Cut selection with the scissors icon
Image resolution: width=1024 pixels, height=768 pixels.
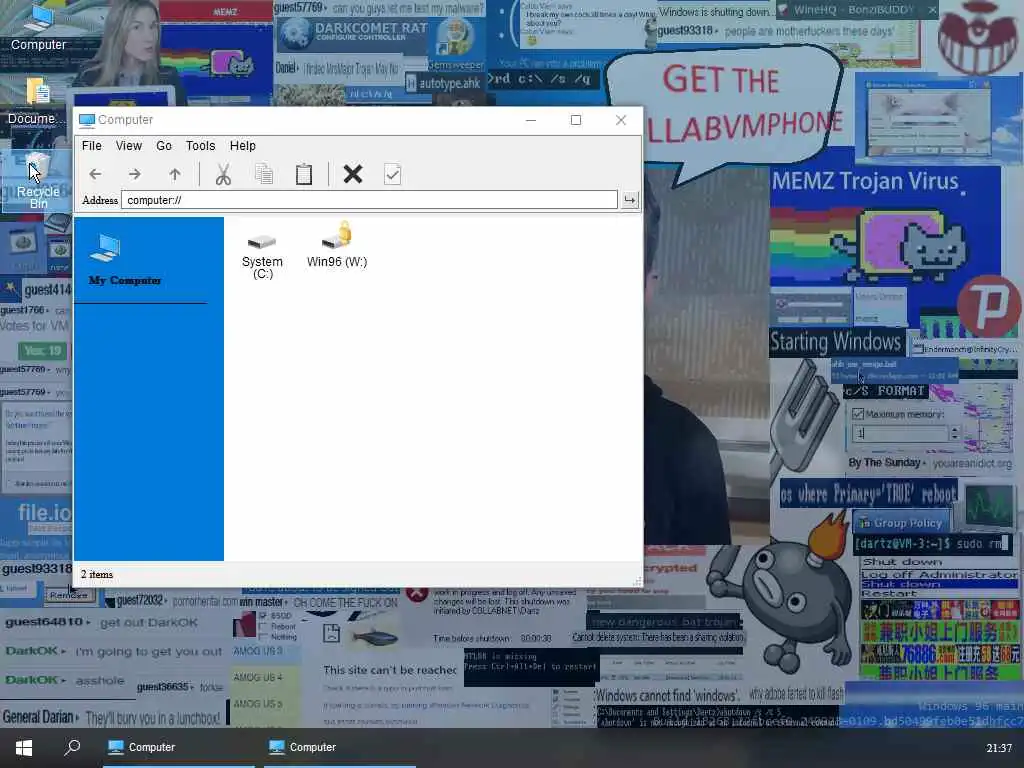pyautogui.click(x=223, y=174)
